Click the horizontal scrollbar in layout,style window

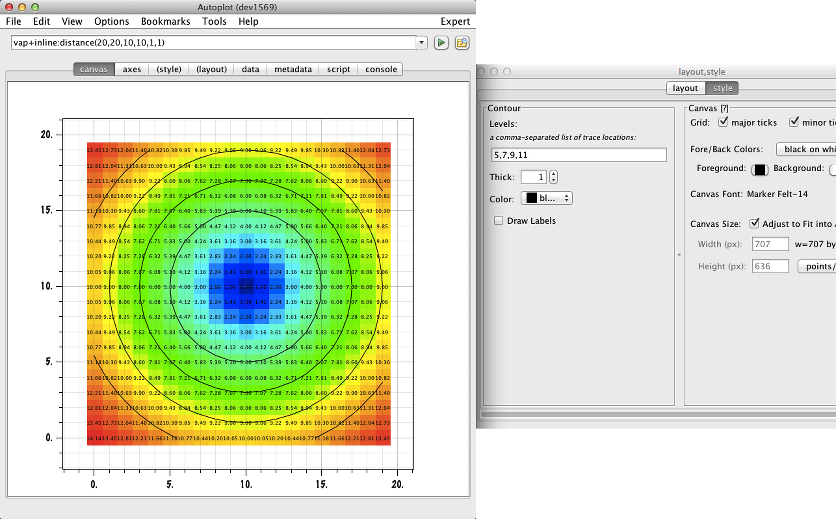tap(658, 414)
